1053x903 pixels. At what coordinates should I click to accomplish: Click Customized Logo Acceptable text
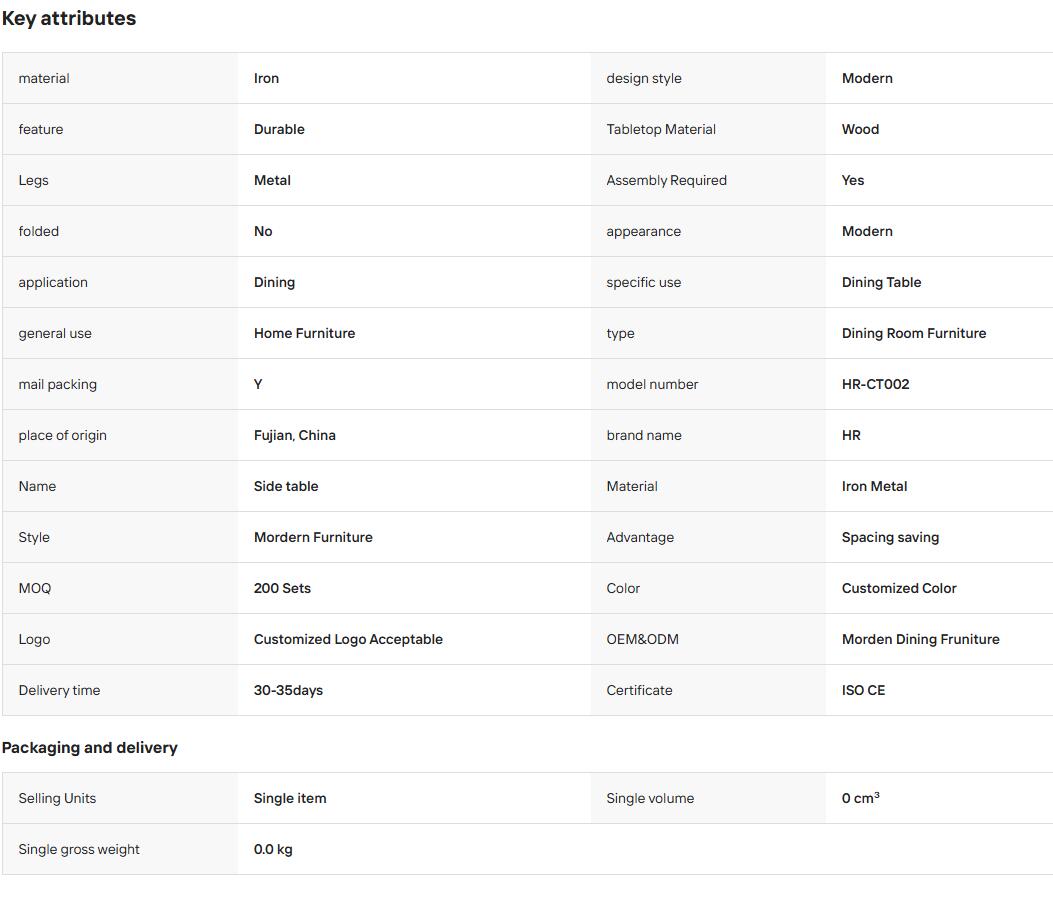[x=348, y=639]
